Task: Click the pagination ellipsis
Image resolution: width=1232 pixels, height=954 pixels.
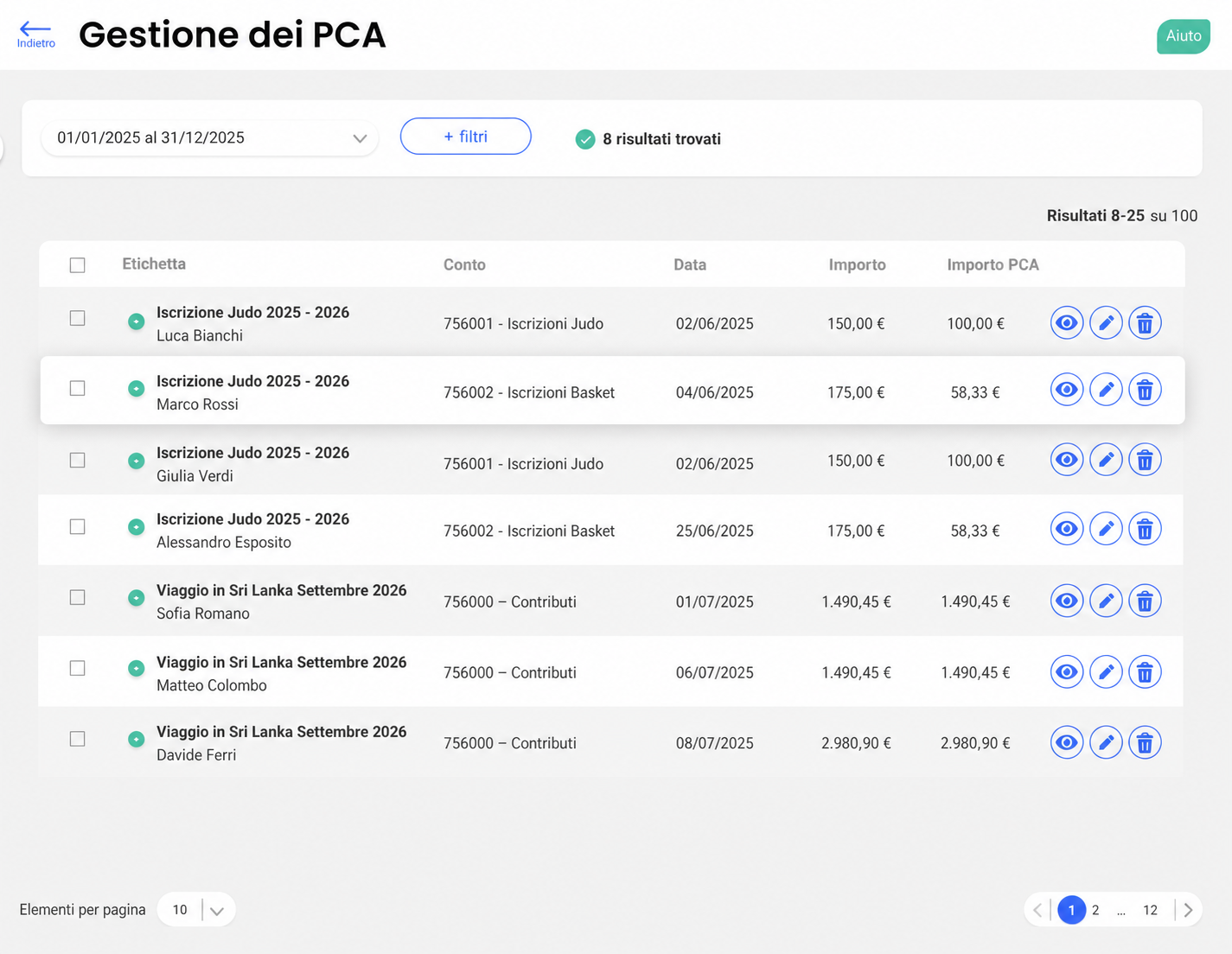Action: 1121,911
